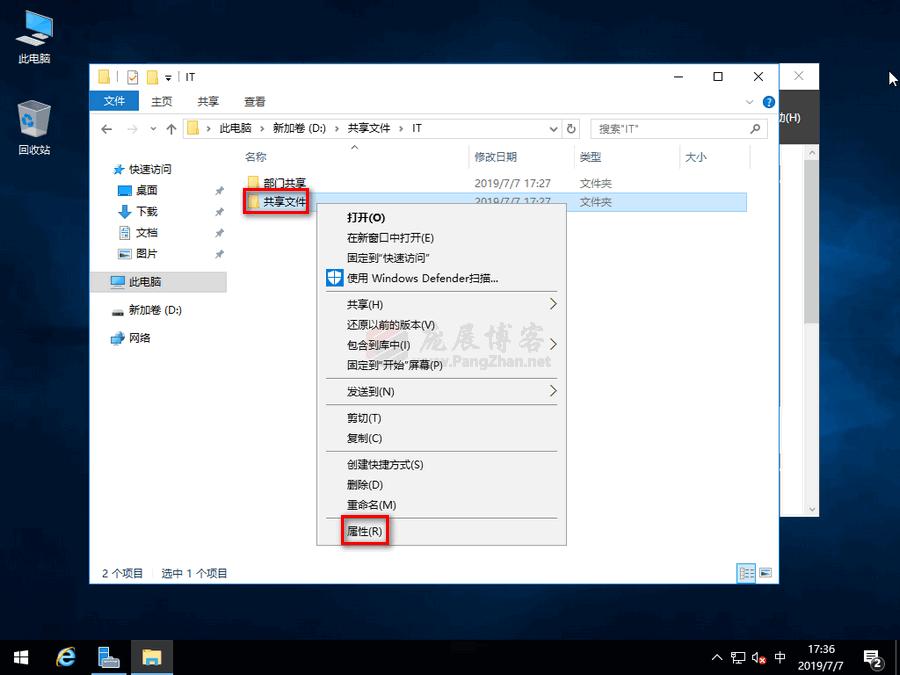
Task: Unpin 下载 from the sidebar
Action: click(x=220, y=211)
